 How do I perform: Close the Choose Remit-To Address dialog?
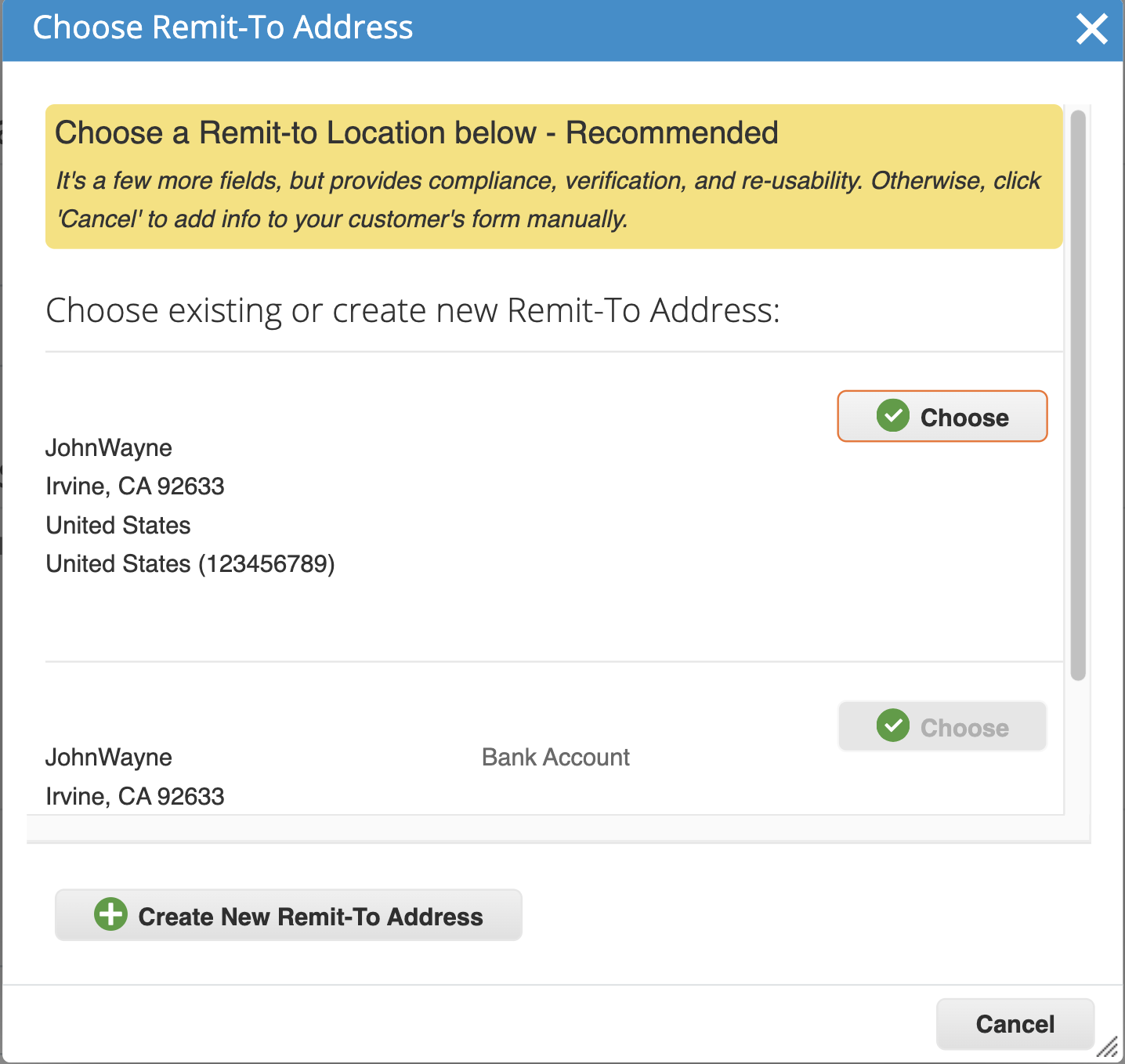click(x=1091, y=30)
